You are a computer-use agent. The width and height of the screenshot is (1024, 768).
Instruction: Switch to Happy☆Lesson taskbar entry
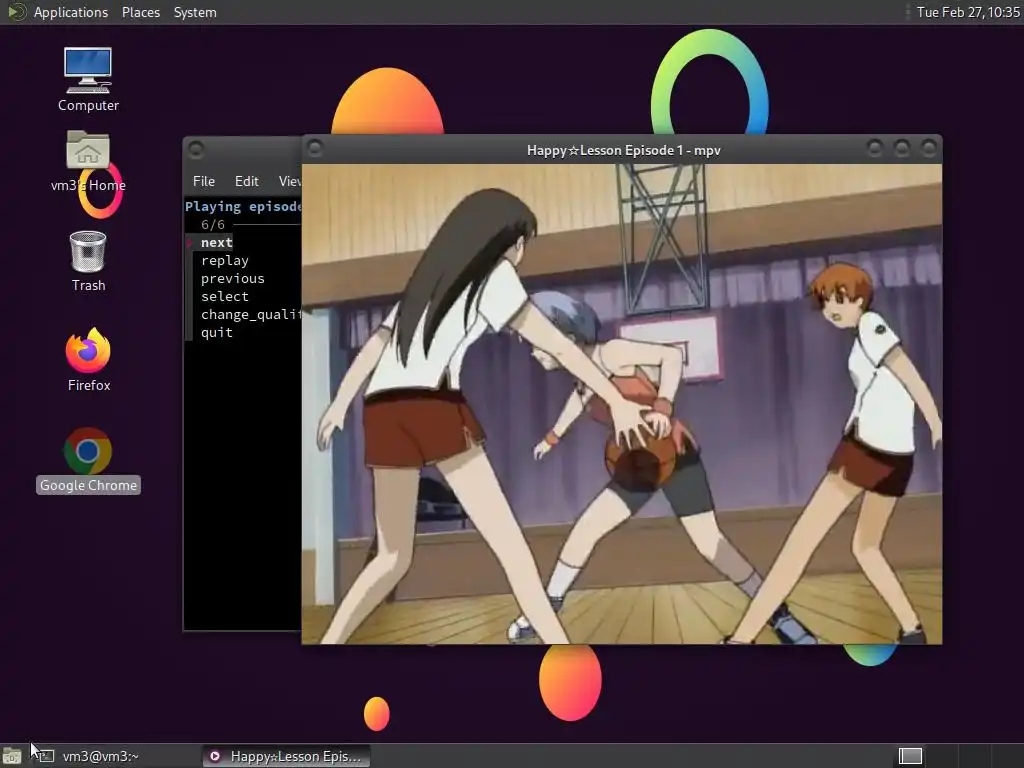(x=285, y=756)
